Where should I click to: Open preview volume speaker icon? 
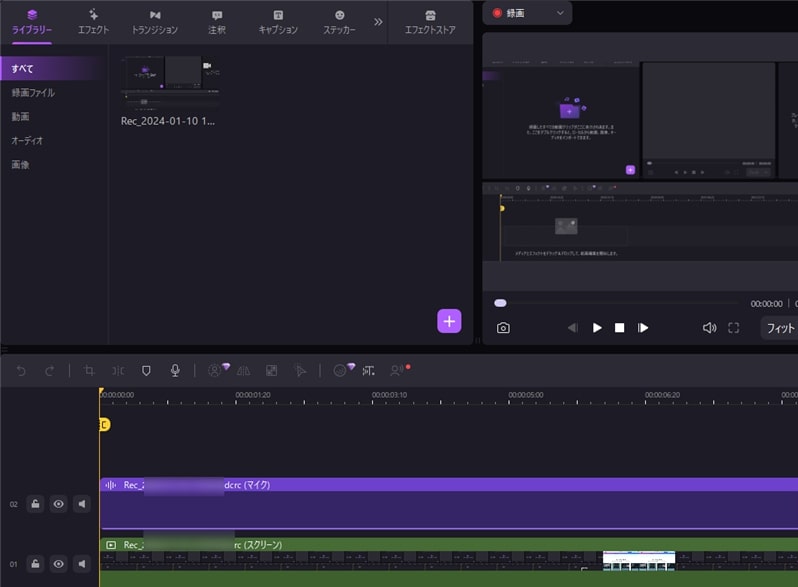tap(709, 328)
